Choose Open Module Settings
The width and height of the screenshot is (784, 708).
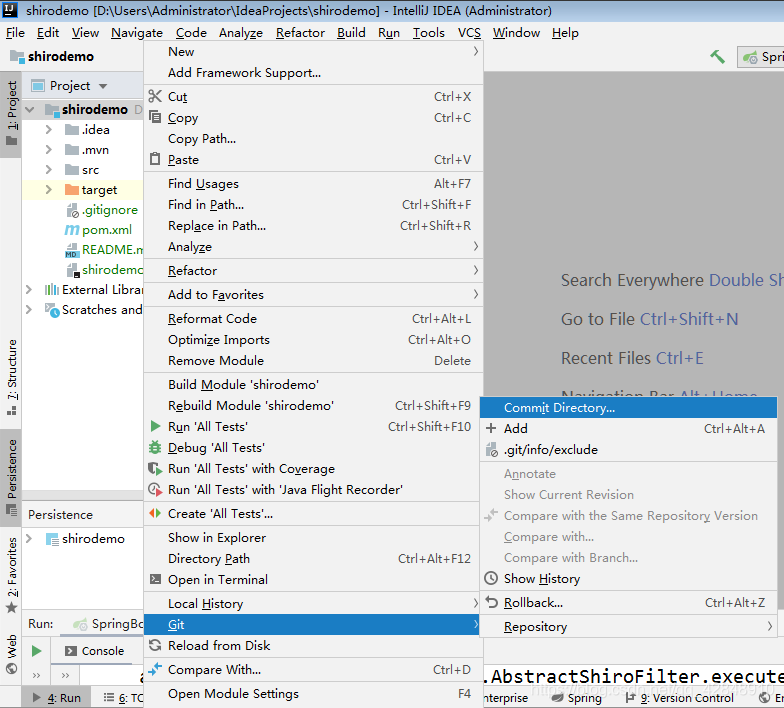tap(313, 694)
